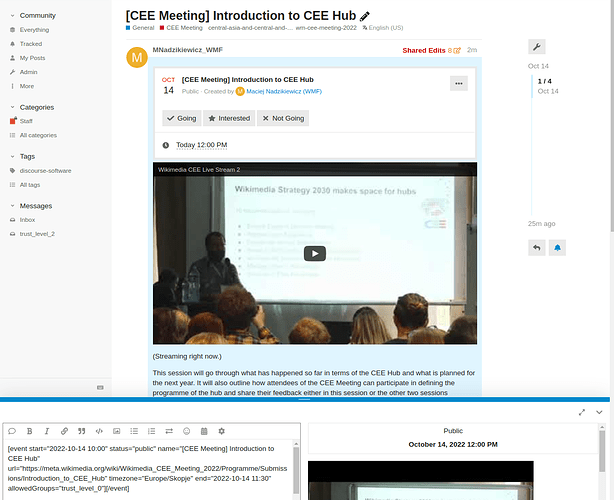
Task: Open the Inbox messages
Action: pos(27,220)
